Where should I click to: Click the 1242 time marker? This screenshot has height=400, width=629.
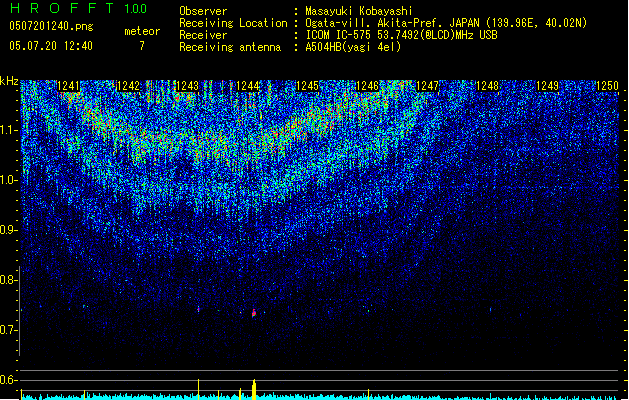[128, 86]
